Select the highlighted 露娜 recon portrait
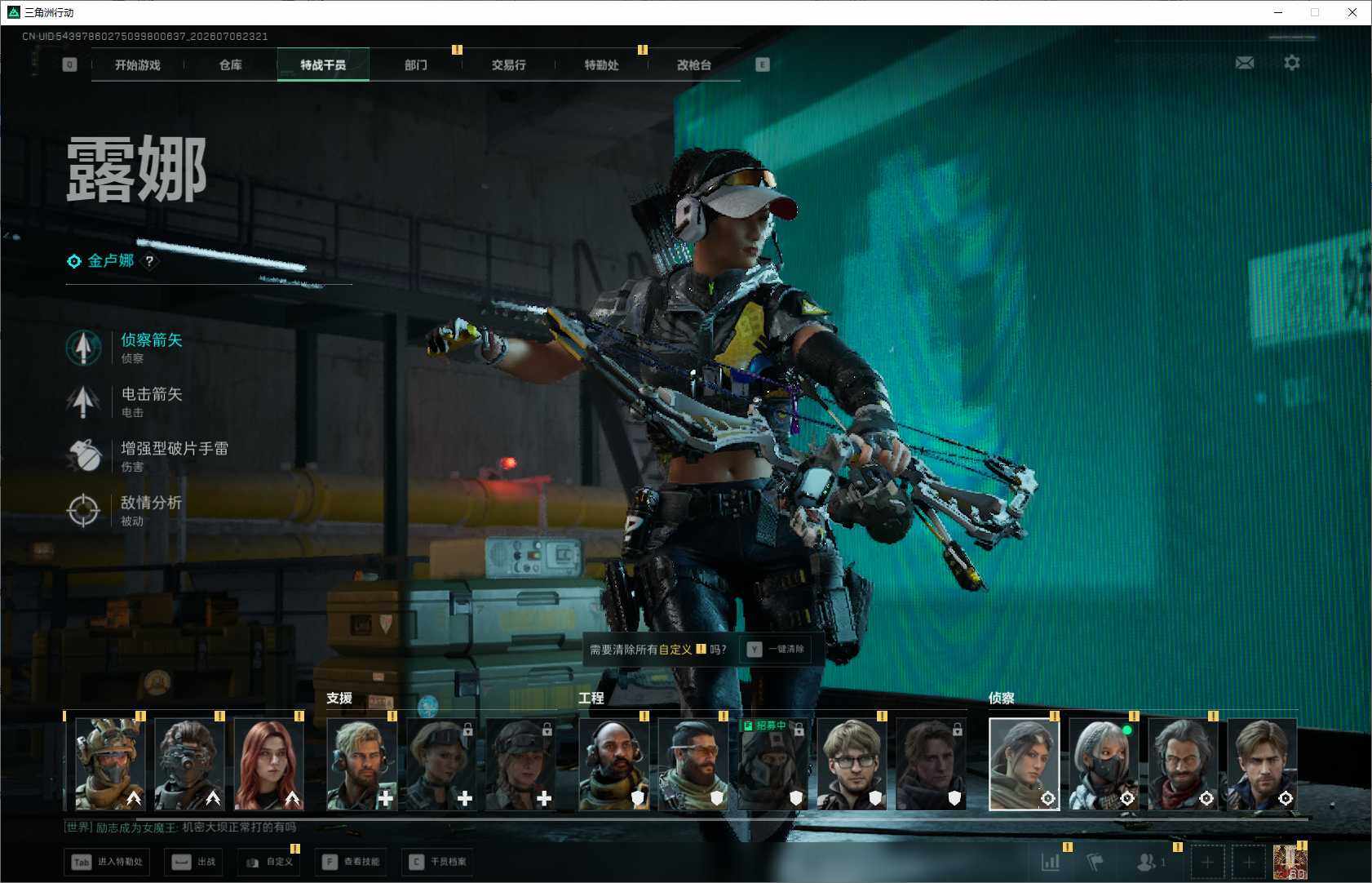This screenshot has height=883, width=1372. point(1025,764)
